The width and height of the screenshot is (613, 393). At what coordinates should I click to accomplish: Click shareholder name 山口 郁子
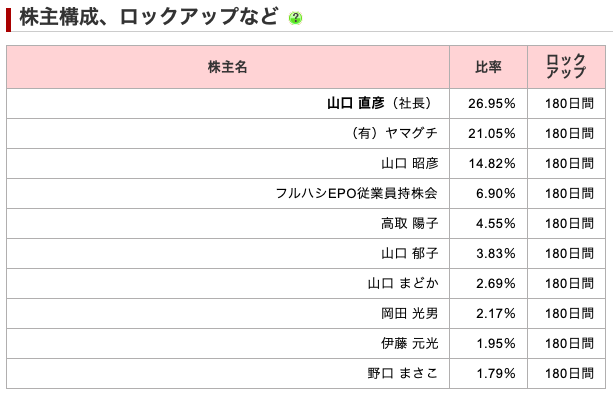[x=410, y=253]
